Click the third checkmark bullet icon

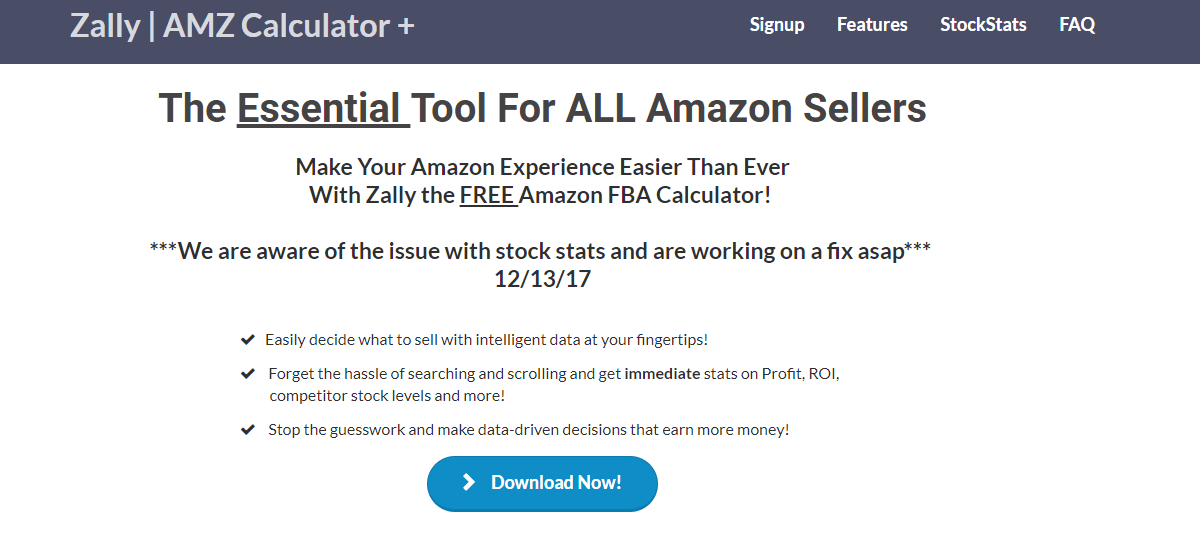[248, 430]
